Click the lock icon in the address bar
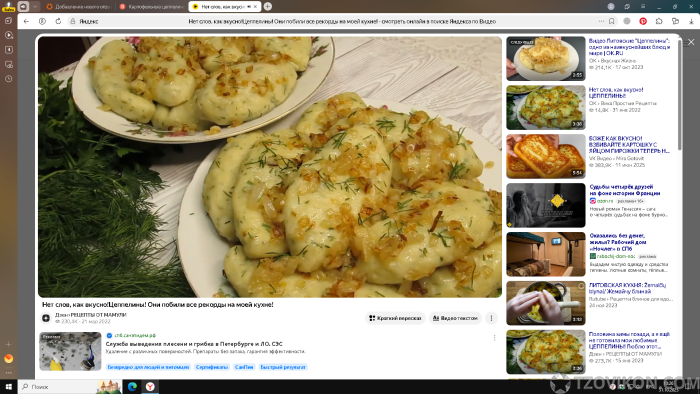This screenshot has width=700, height=394. click(73, 21)
